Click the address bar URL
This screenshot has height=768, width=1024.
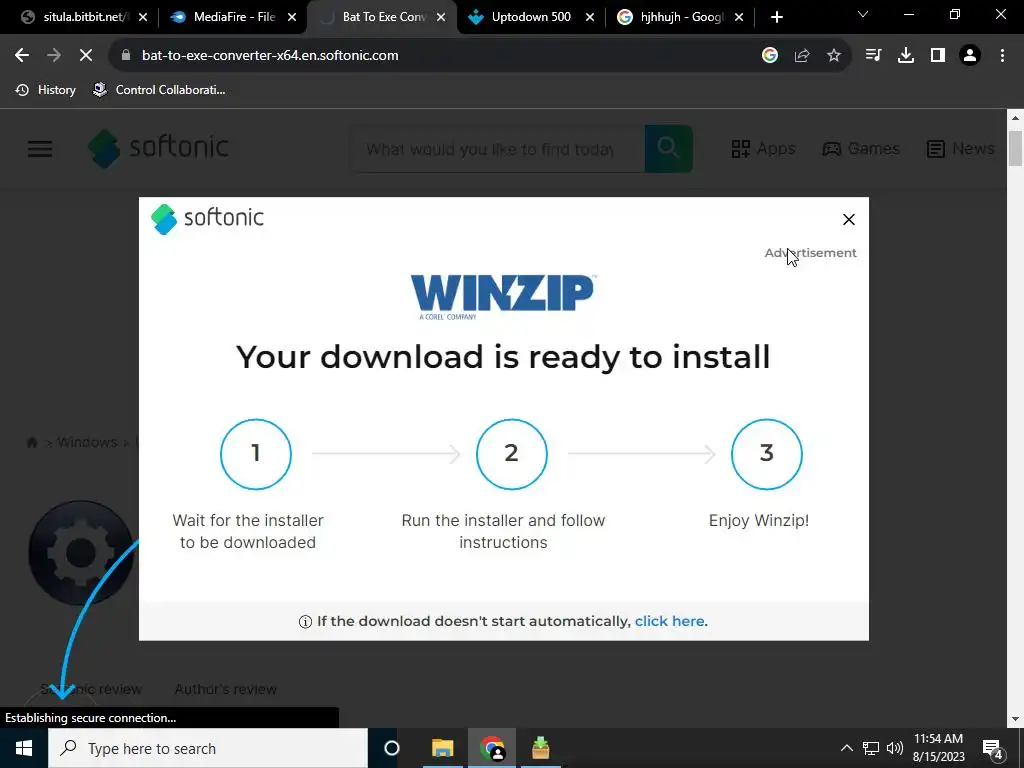pos(270,56)
